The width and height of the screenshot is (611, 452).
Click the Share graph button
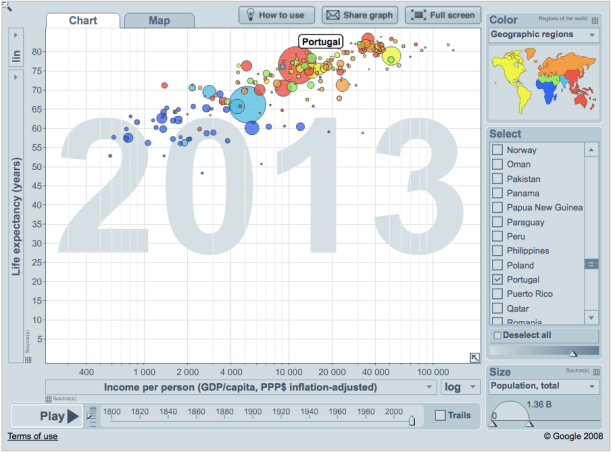360,15
